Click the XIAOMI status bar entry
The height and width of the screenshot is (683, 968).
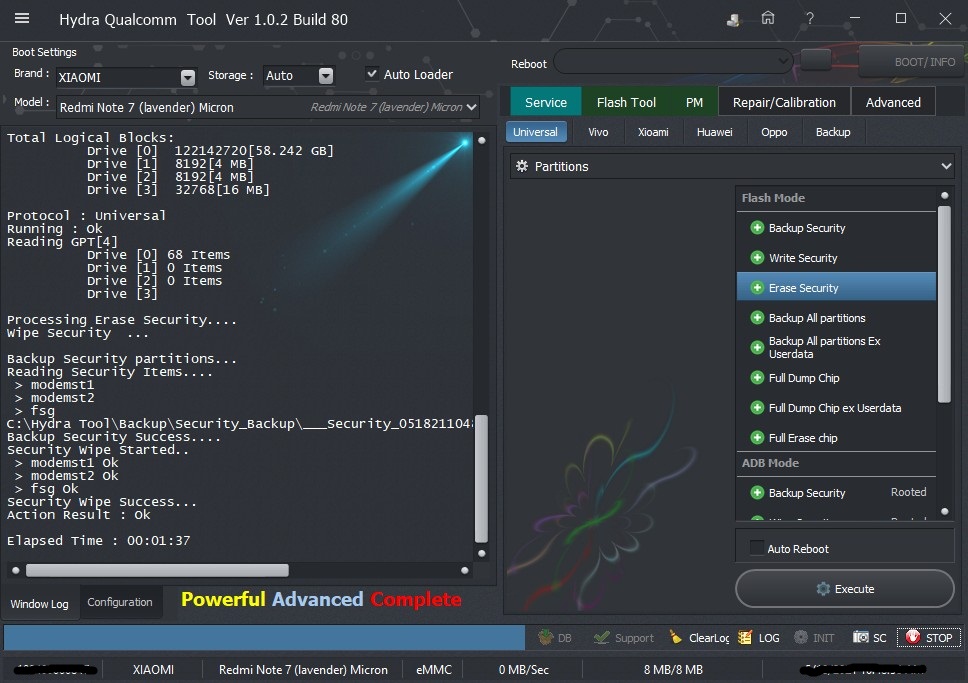pyautogui.click(x=153, y=669)
